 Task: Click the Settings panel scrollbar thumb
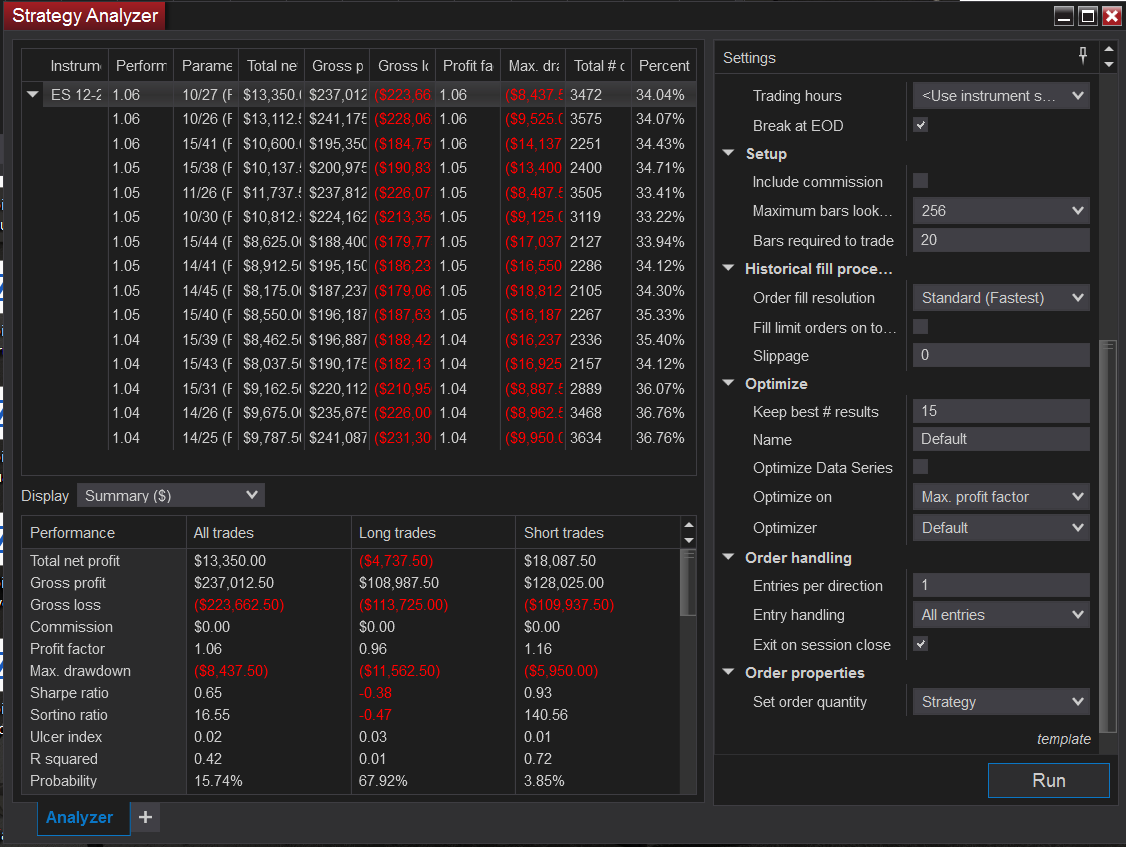pyautogui.click(x=1108, y=535)
